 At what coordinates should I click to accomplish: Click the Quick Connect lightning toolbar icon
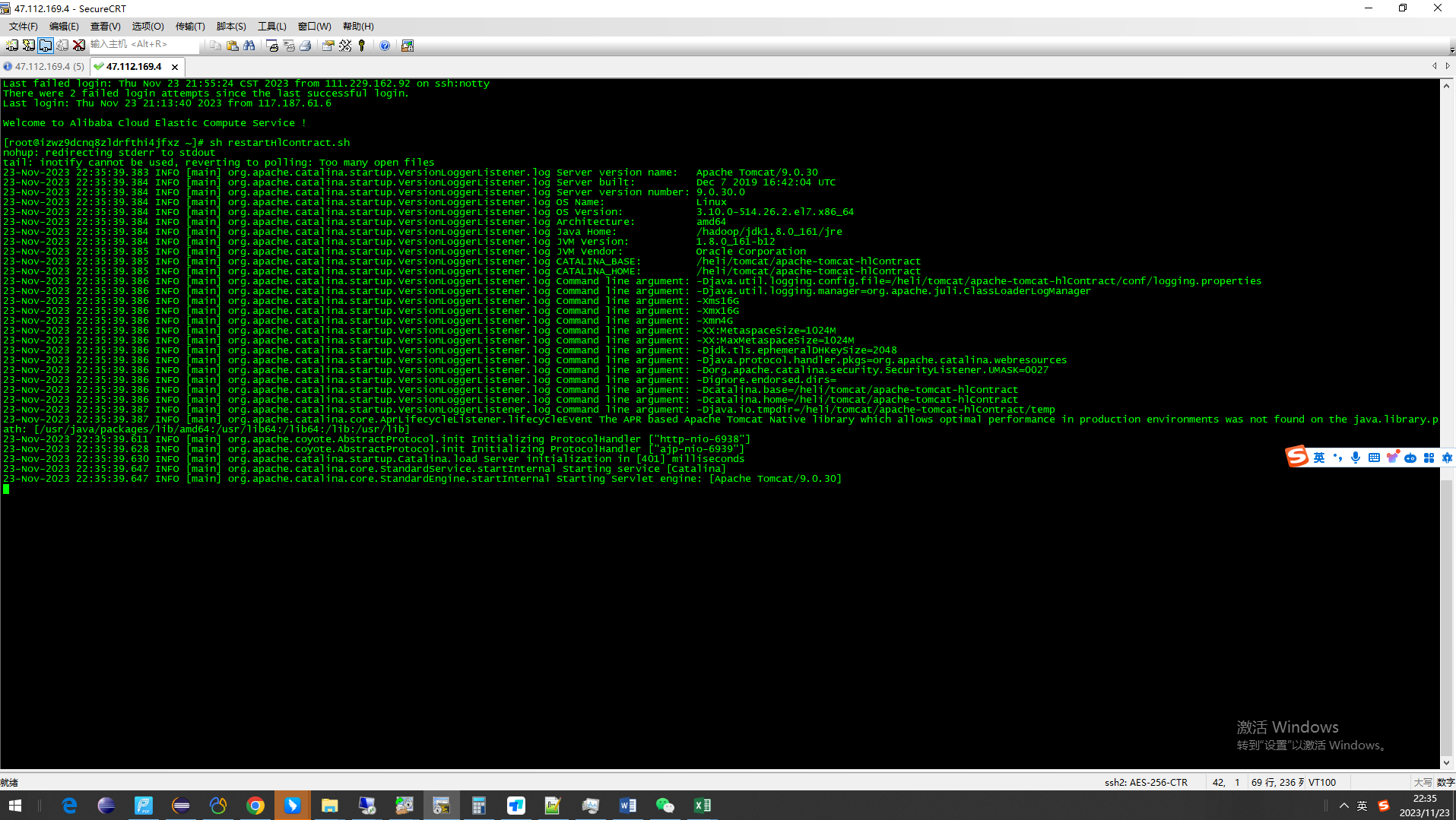pyautogui.click(x=28, y=46)
